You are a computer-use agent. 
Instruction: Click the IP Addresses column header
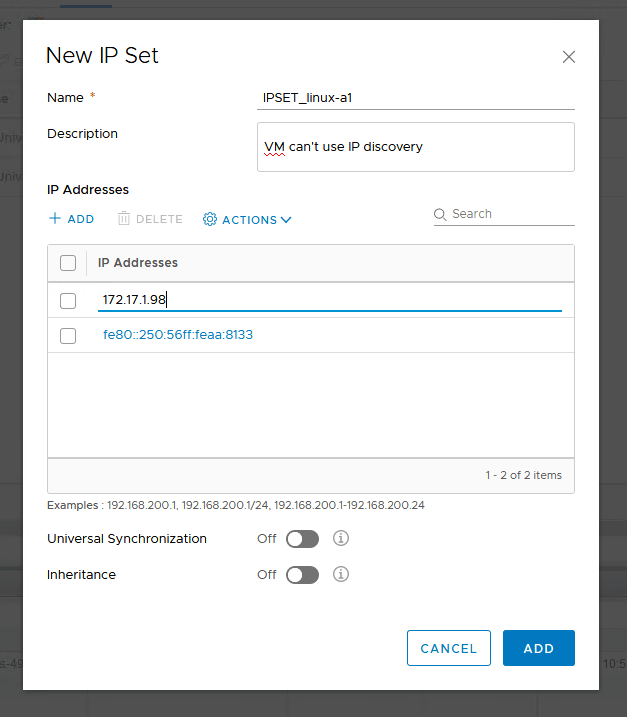point(138,263)
